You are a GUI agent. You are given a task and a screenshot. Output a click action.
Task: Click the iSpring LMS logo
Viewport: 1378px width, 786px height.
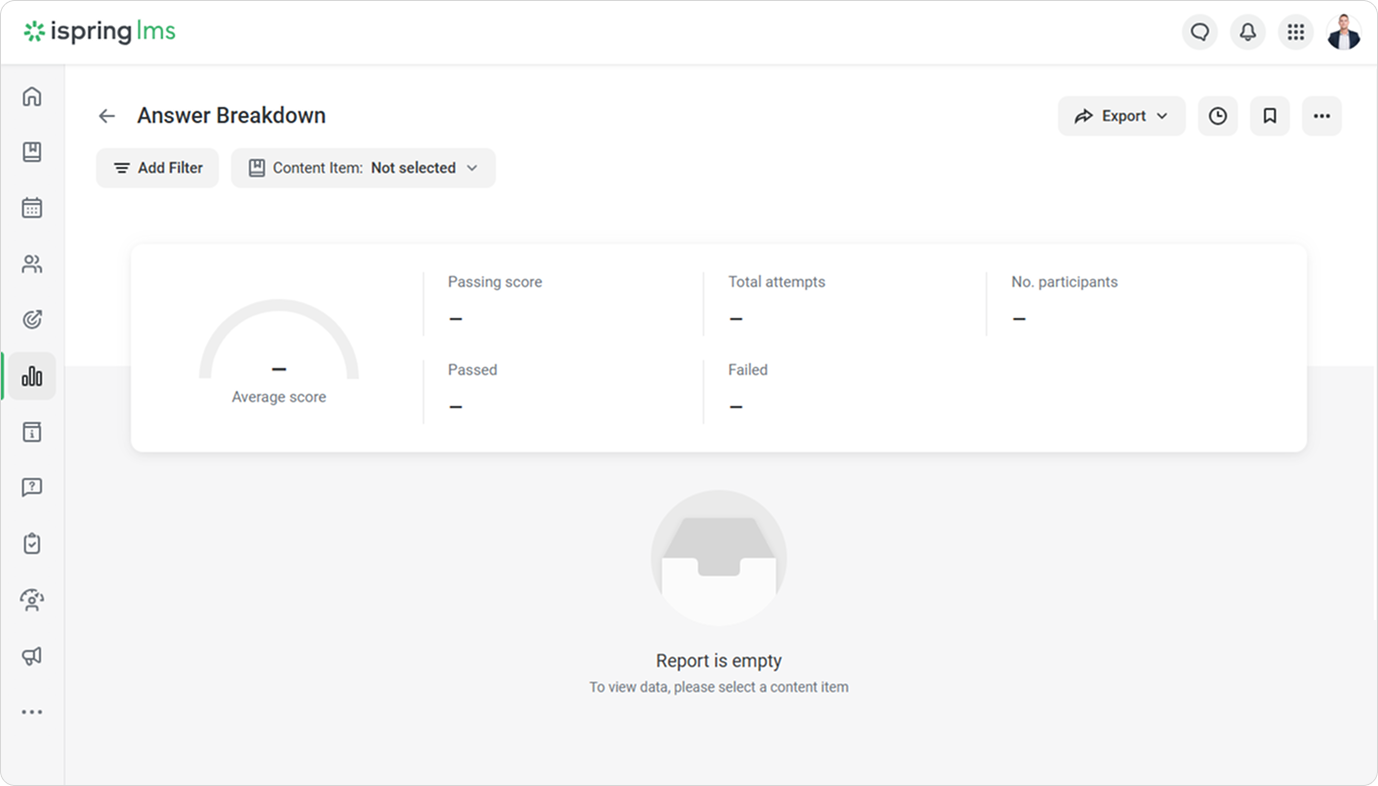click(x=100, y=32)
